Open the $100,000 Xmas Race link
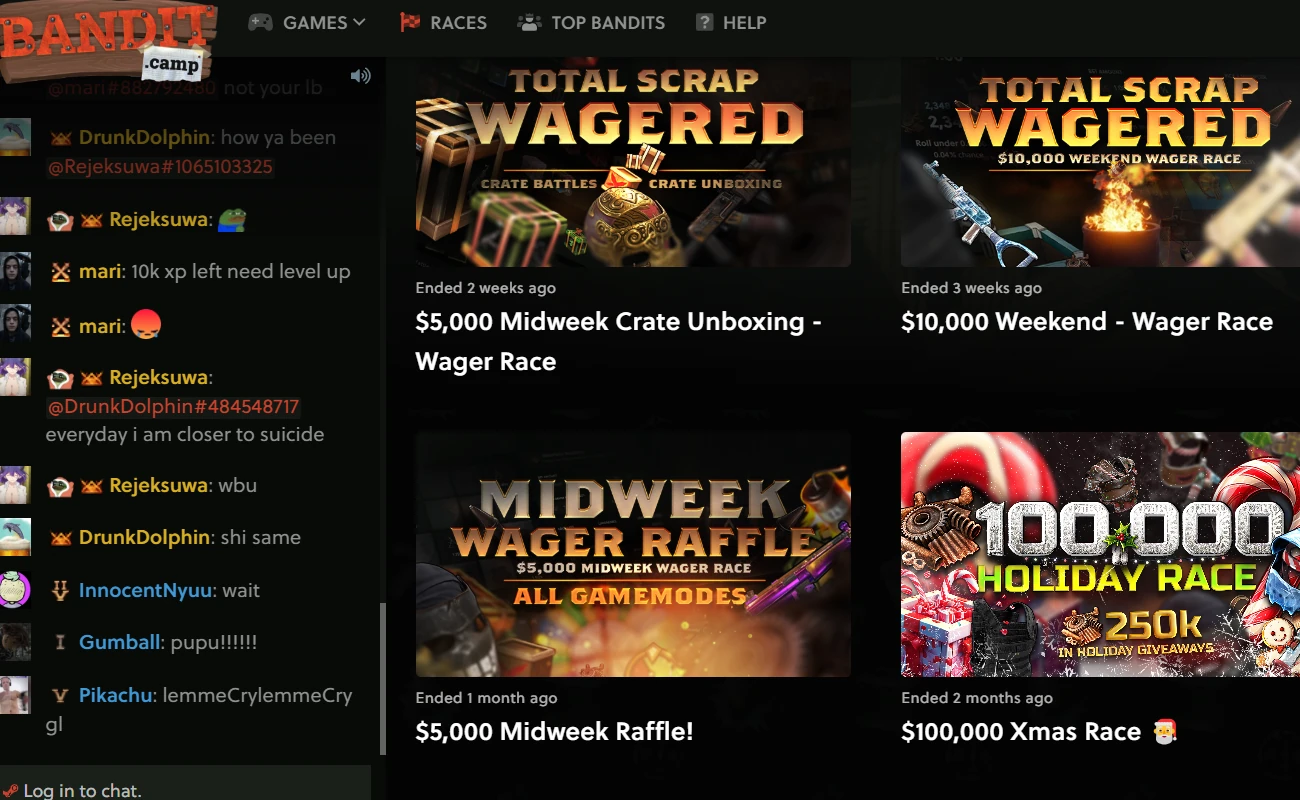1300x800 pixels. click(x=1039, y=732)
